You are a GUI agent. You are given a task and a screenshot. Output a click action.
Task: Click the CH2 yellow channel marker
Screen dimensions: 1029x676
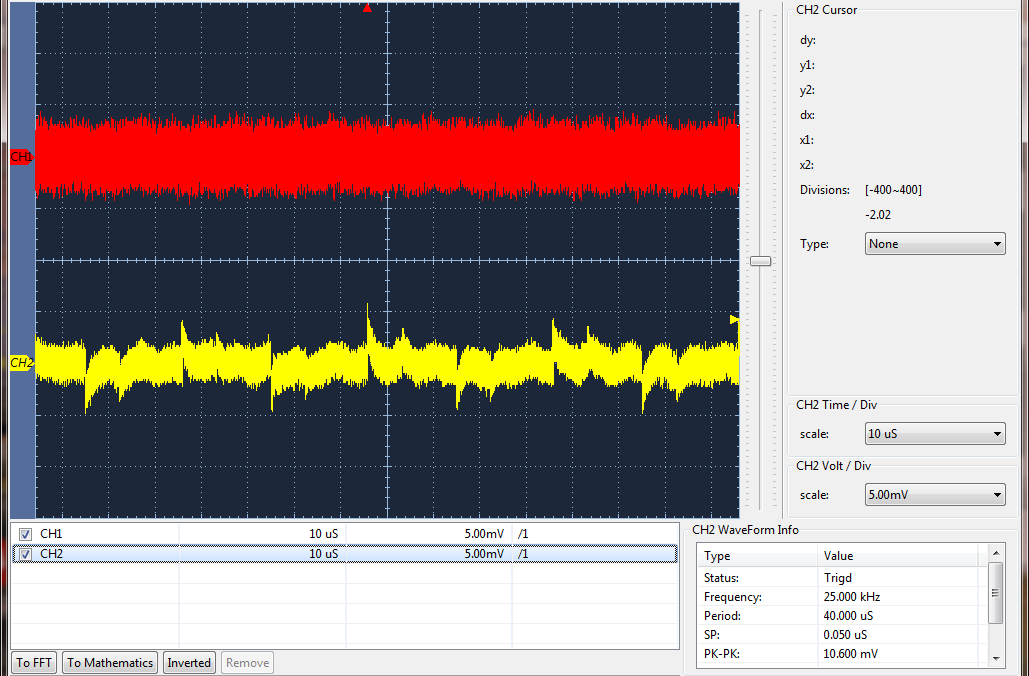click(x=21, y=363)
